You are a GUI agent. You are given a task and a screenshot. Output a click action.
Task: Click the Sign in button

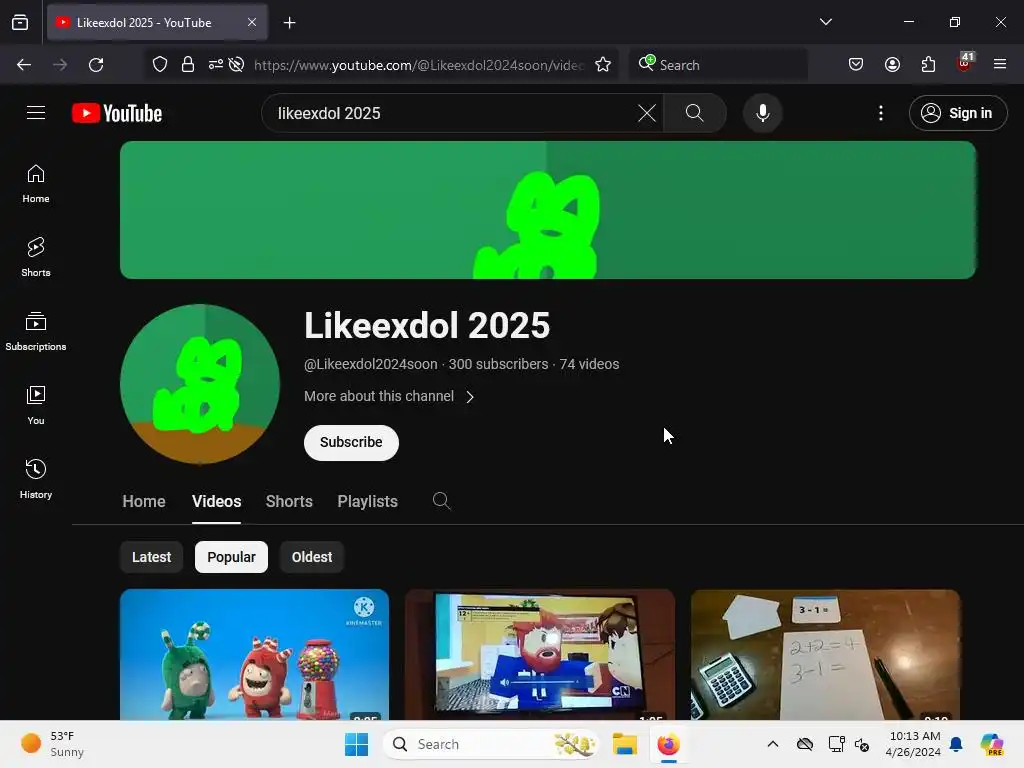958,113
